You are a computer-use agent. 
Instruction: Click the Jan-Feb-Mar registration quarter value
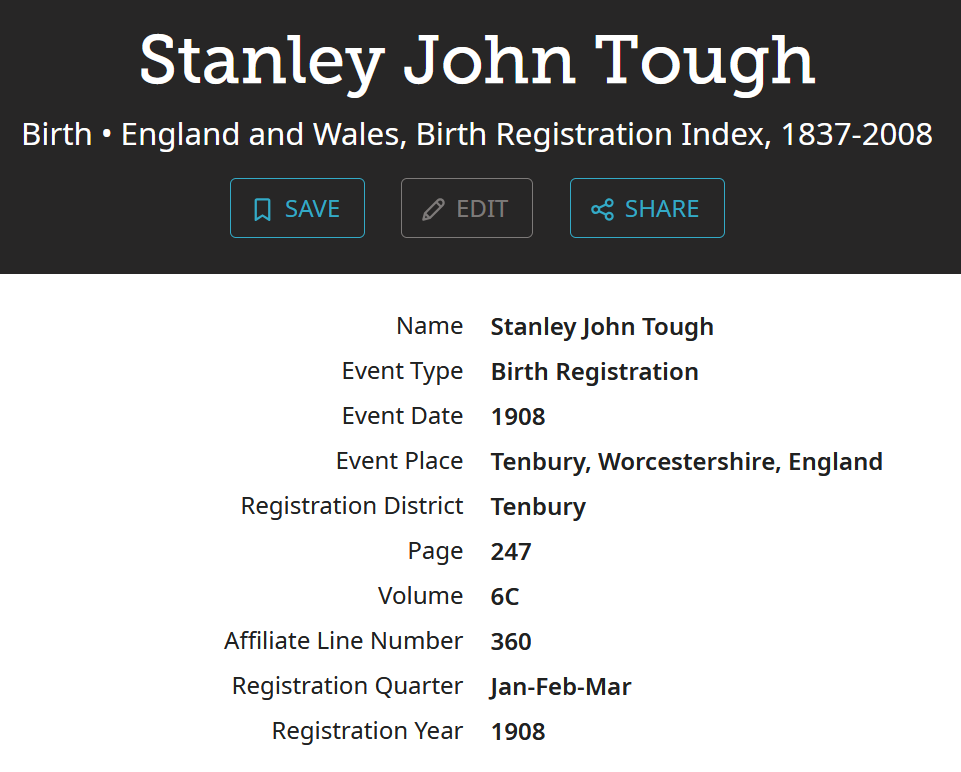click(x=560, y=687)
